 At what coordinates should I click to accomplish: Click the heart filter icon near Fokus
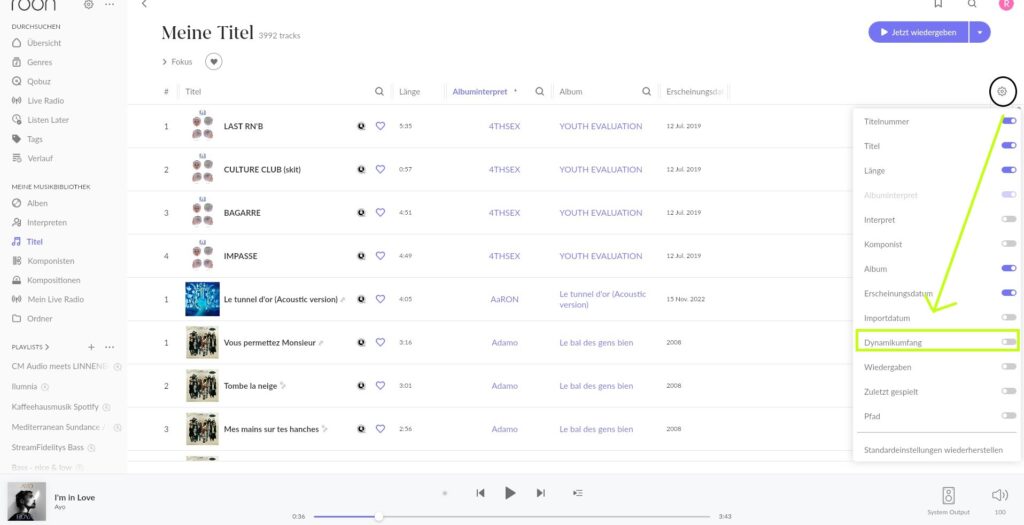(214, 61)
